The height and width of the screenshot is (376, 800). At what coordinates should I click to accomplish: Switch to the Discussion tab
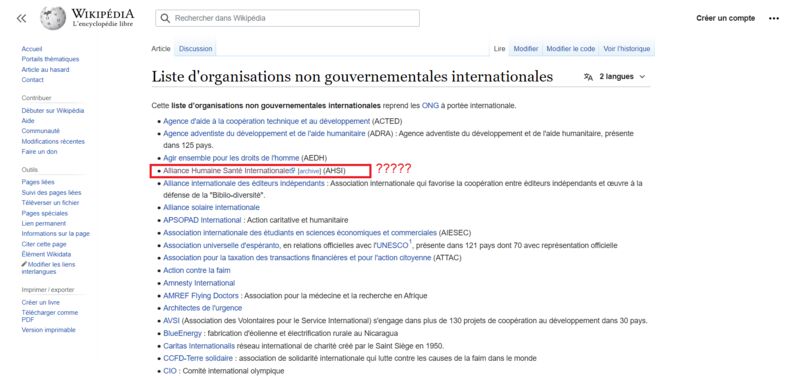click(x=195, y=49)
